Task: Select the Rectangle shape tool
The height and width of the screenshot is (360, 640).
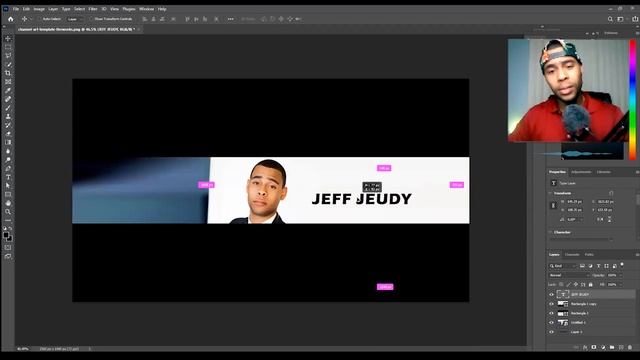Action: [x=8, y=194]
